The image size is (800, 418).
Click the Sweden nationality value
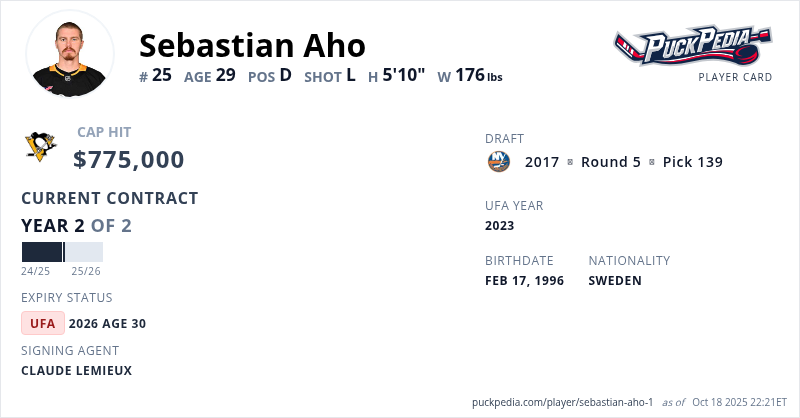pyautogui.click(x=615, y=281)
